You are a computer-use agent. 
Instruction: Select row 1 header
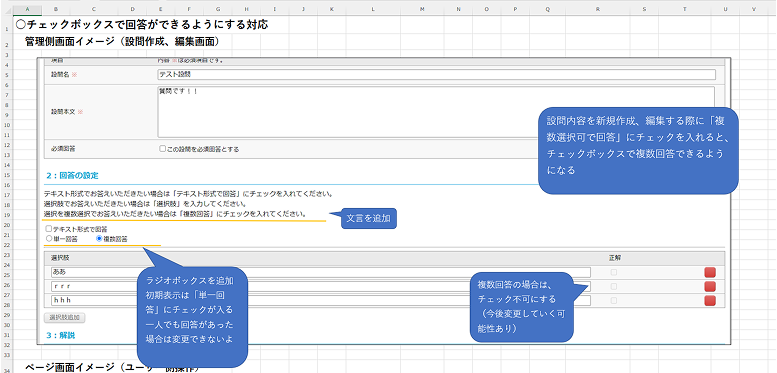pyautogui.click(x=6, y=24)
